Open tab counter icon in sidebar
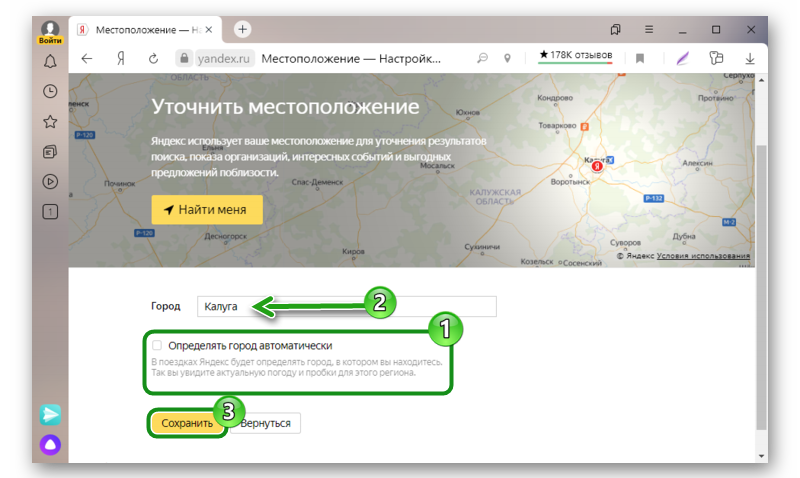This screenshot has height=478, width=800. pos(50,212)
